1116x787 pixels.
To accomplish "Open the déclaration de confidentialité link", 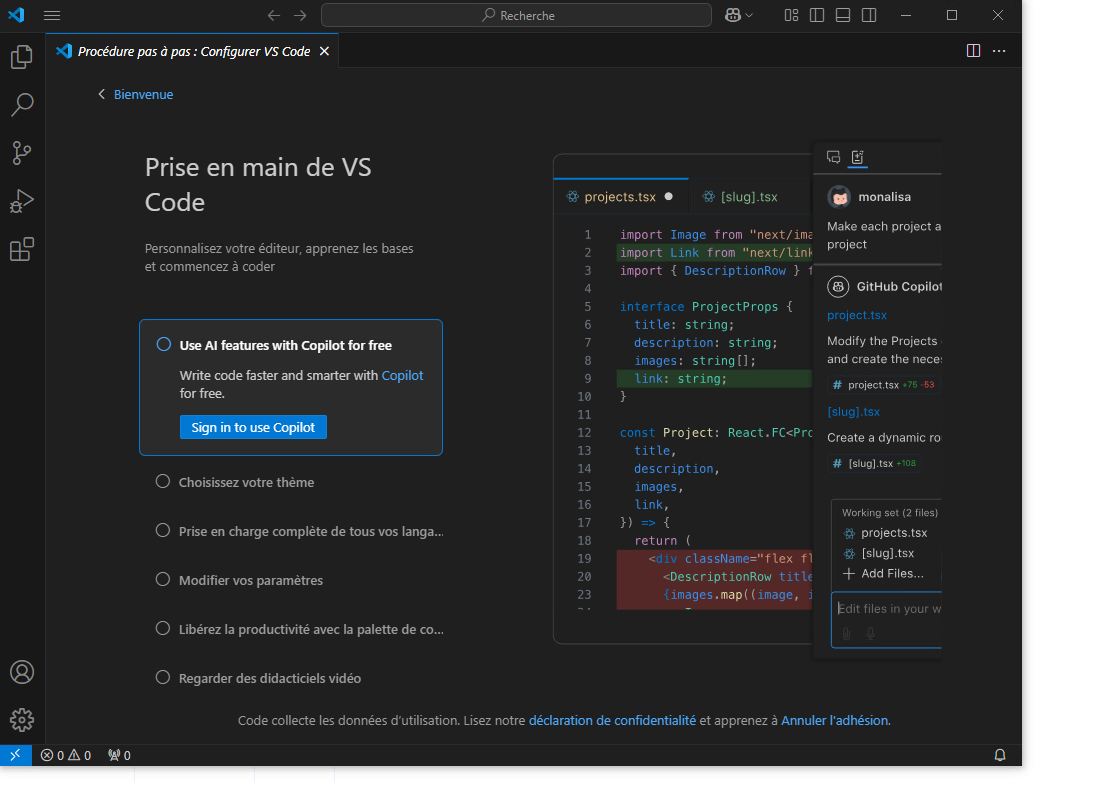I will click(x=612, y=720).
